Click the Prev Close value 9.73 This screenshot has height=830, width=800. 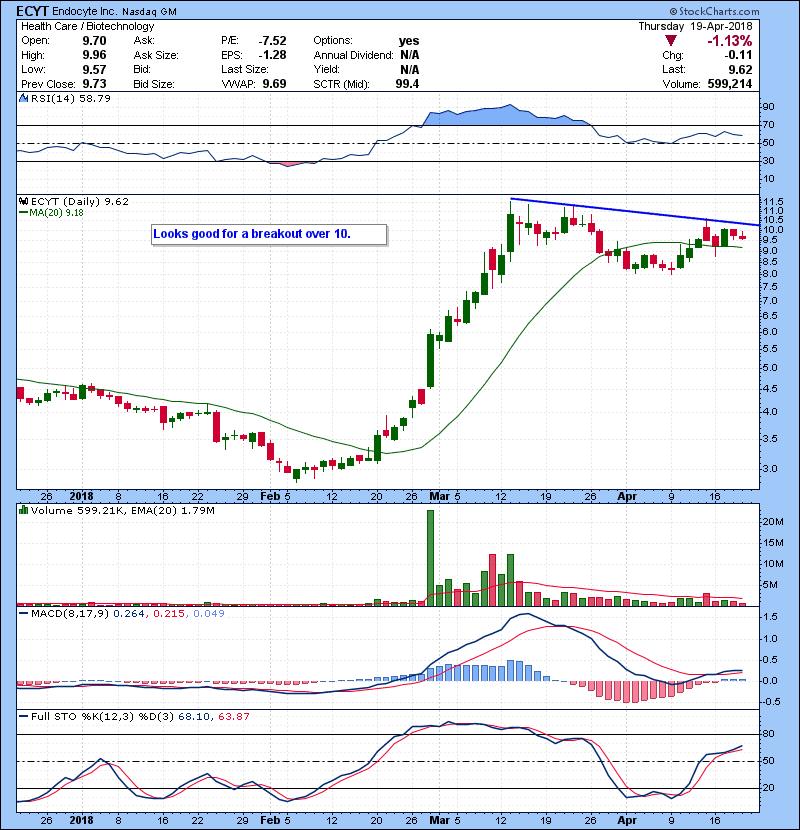click(94, 84)
